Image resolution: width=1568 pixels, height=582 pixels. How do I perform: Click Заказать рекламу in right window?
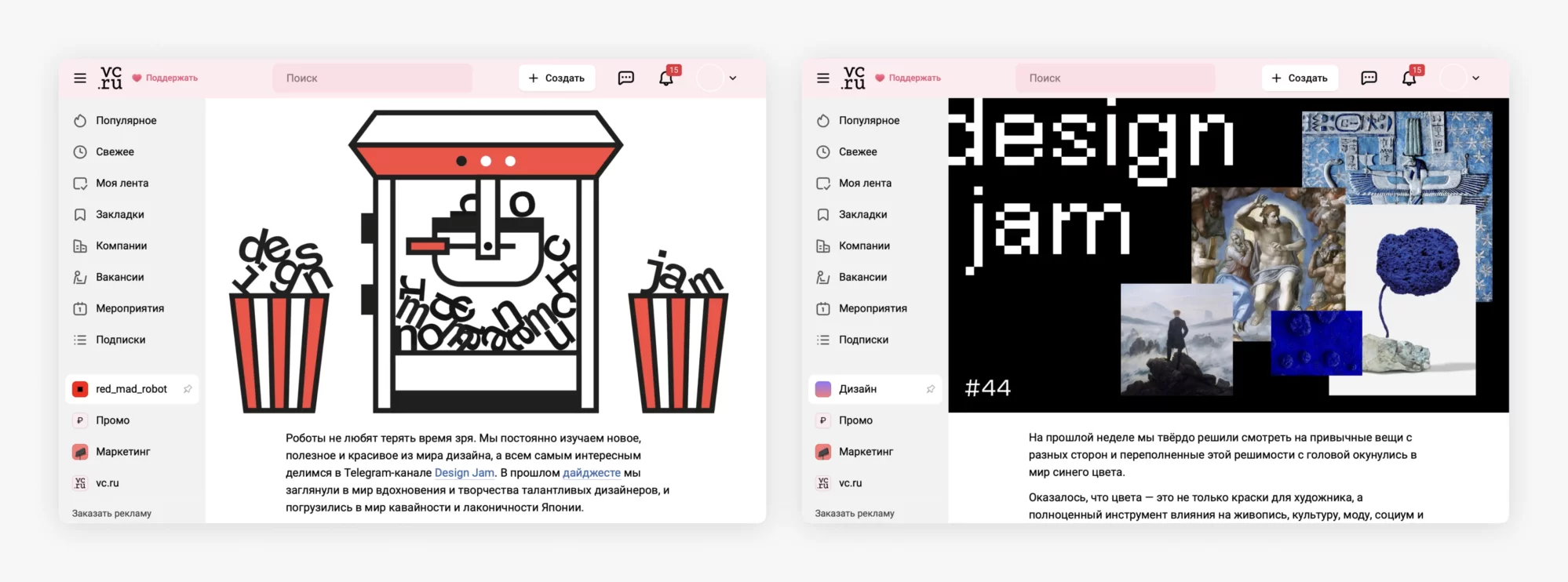click(855, 514)
